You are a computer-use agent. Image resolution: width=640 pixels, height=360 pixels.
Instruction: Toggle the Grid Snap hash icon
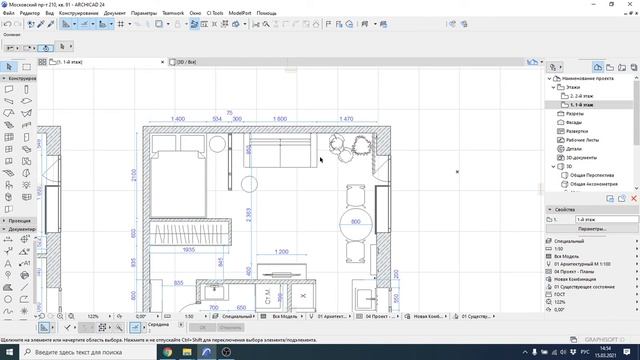pyautogui.click(x=121, y=24)
